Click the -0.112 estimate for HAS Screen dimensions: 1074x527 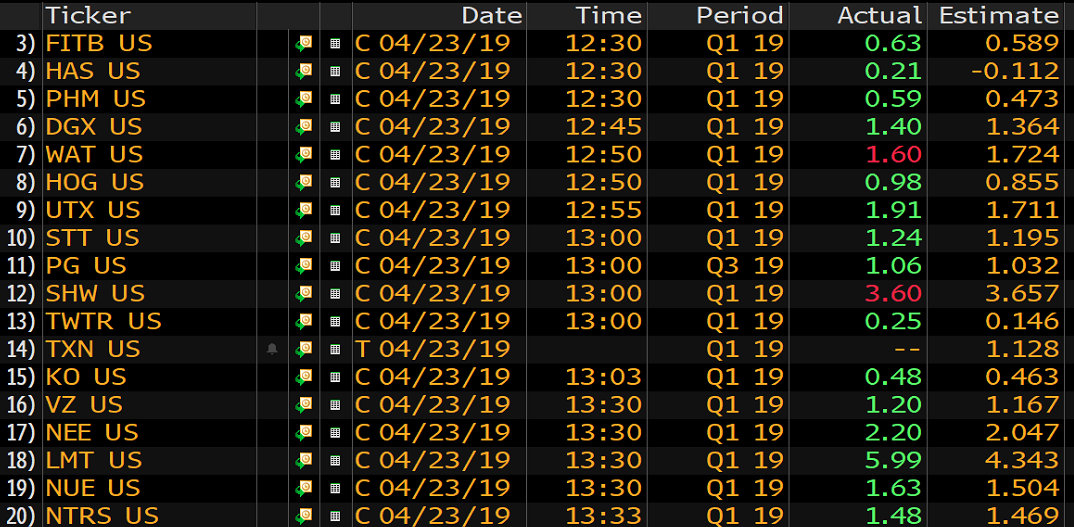(x=1014, y=71)
